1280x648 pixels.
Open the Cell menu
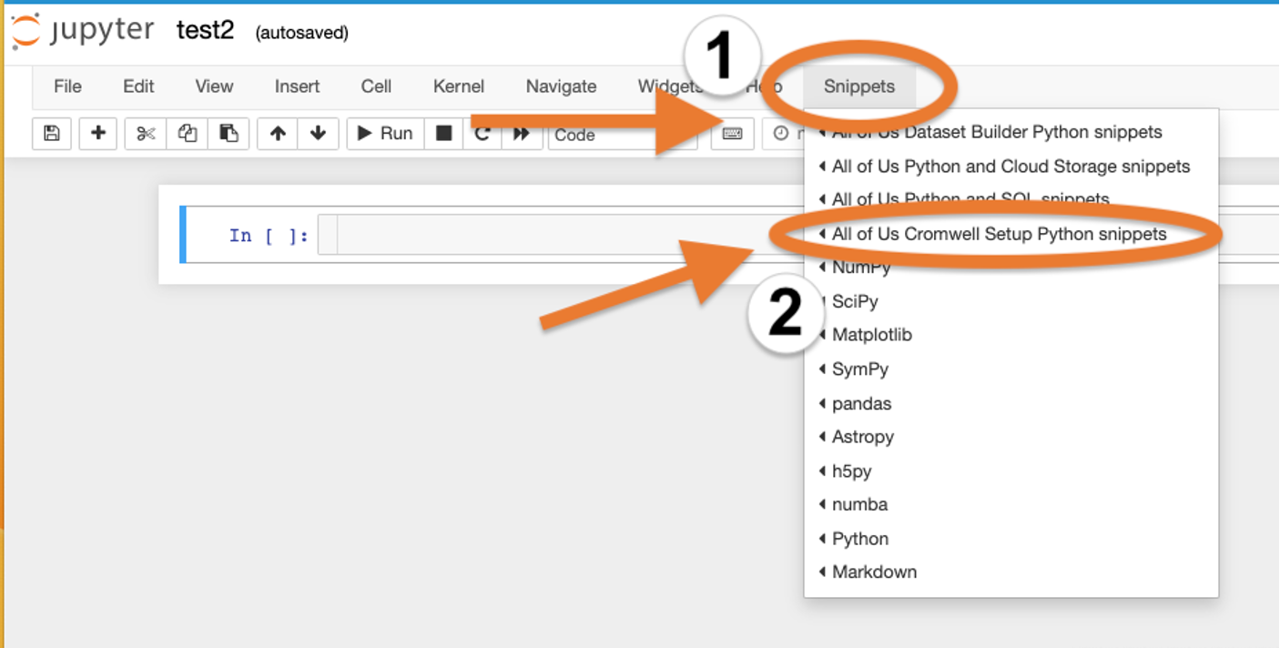tap(376, 86)
